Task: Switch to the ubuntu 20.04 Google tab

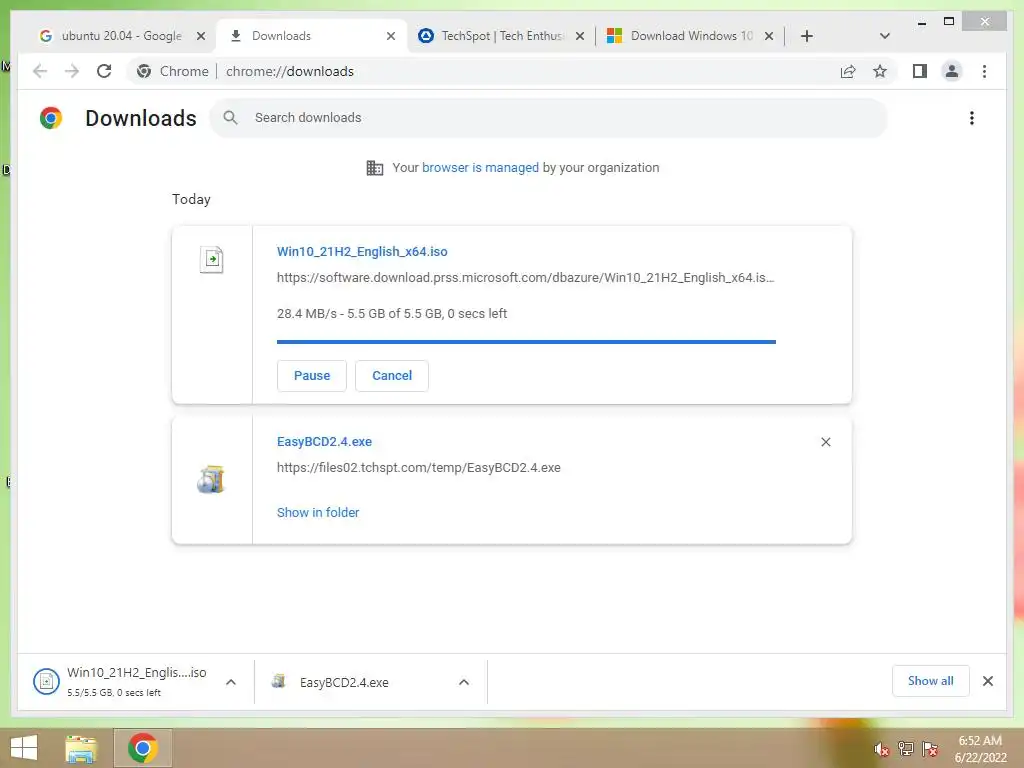Action: [119, 36]
